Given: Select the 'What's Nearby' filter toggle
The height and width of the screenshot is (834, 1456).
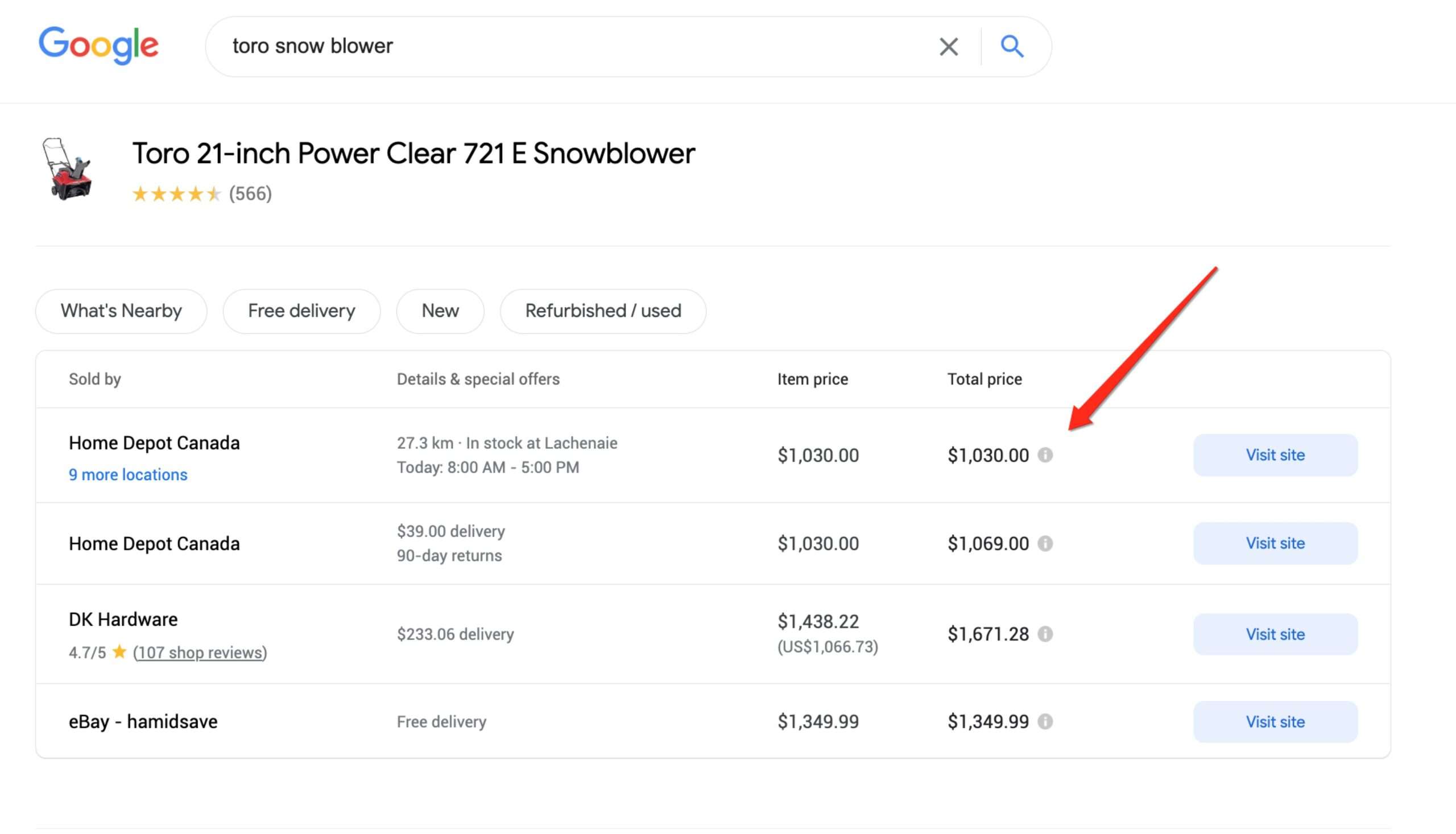Looking at the screenshot, I should [120, 310].
